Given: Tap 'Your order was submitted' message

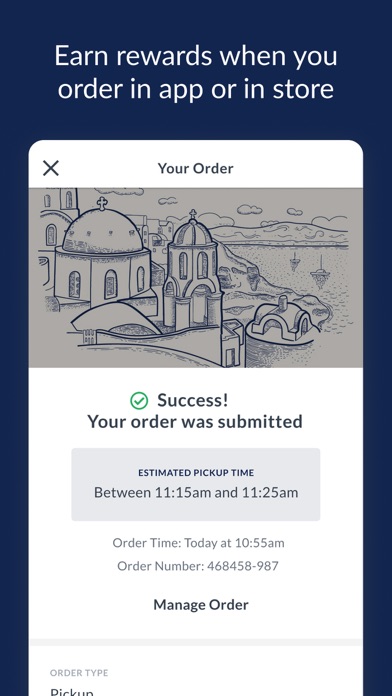Looking at the screenshot, I should 195,422.
